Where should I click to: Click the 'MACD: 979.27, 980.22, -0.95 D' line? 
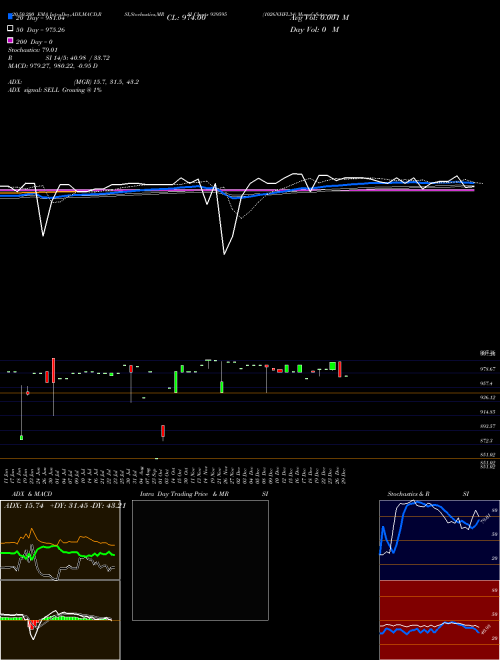pos(53,66)
